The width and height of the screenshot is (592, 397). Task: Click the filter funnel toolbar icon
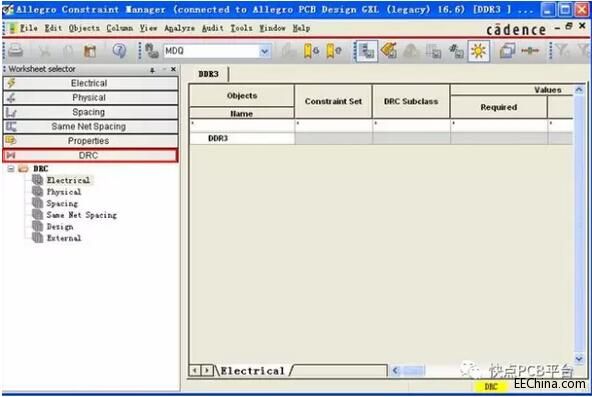(x=562, y=50)
